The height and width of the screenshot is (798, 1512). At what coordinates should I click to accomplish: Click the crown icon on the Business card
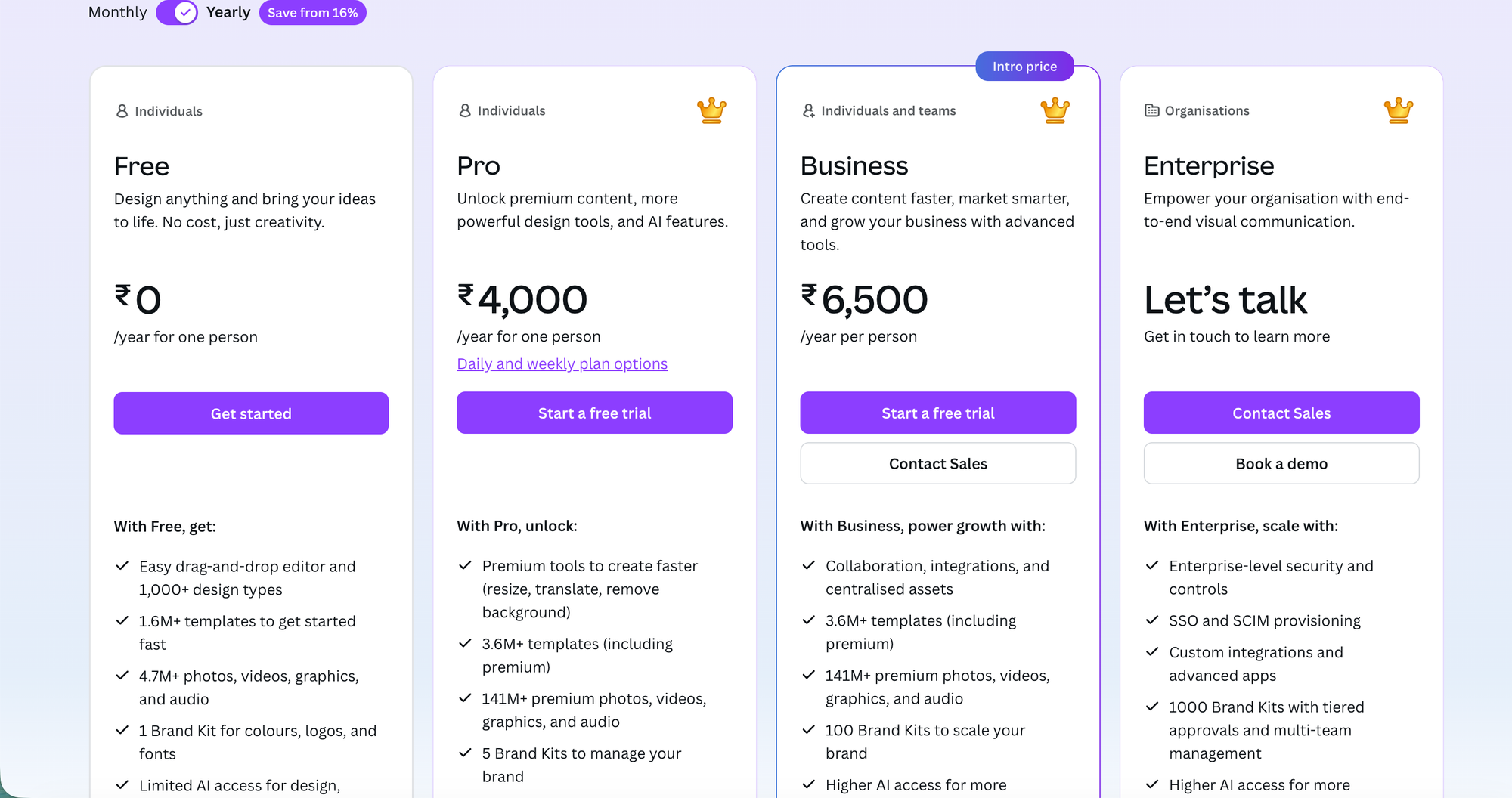1055,110
